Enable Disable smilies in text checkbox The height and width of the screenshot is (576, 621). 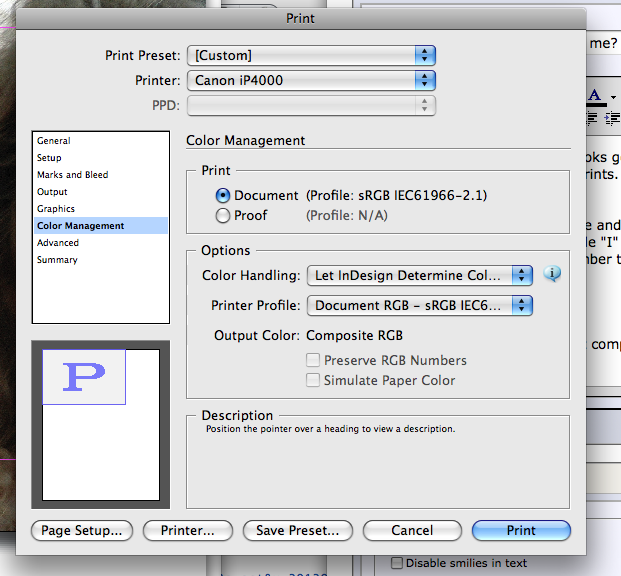pos(397,563)
